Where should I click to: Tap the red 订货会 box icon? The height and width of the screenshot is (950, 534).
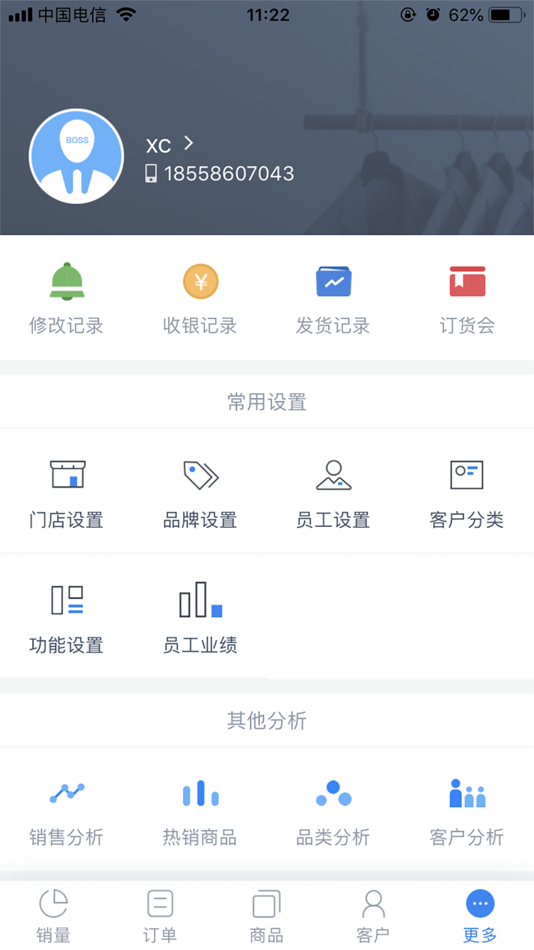pos(467,281)
